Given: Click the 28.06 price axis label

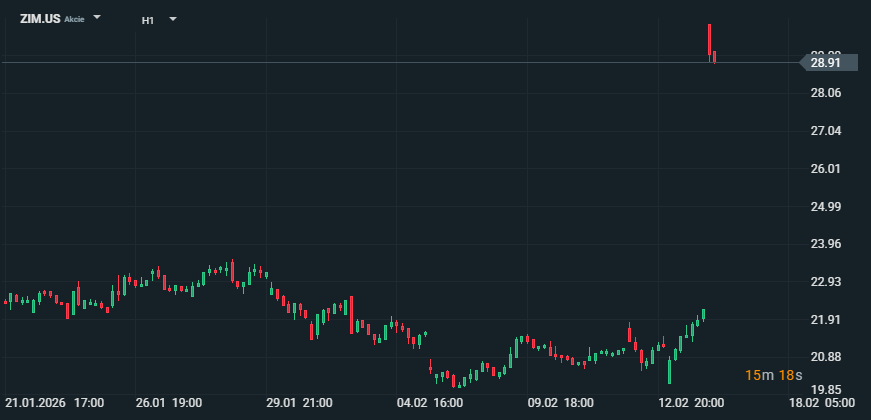Looking at the screenshot, I should [825, 93].
